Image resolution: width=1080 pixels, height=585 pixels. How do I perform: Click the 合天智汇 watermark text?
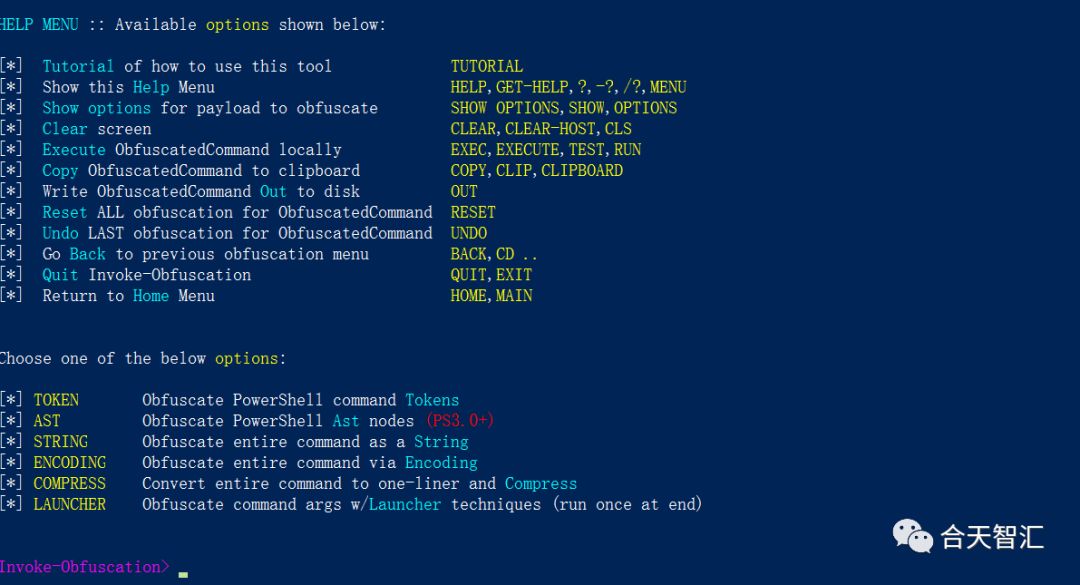993,537
